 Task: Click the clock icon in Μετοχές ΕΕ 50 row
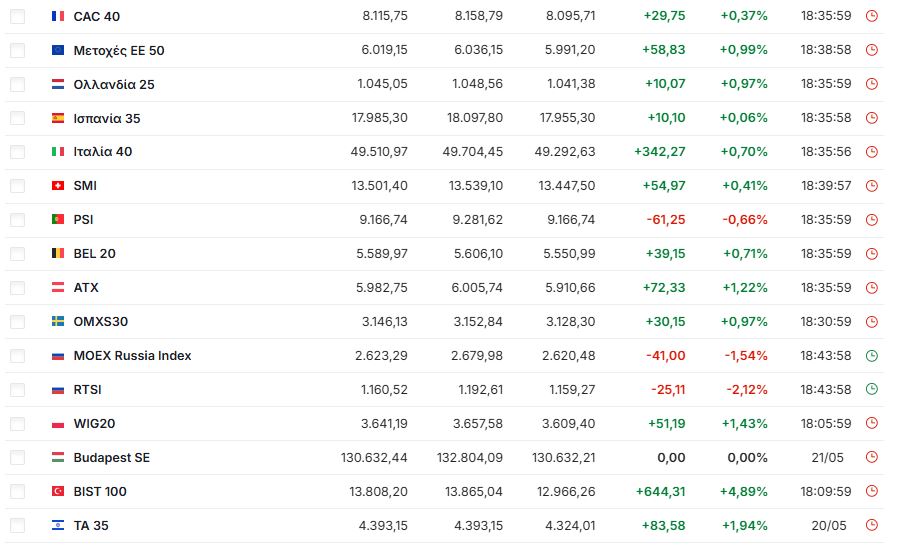point(871,50)
